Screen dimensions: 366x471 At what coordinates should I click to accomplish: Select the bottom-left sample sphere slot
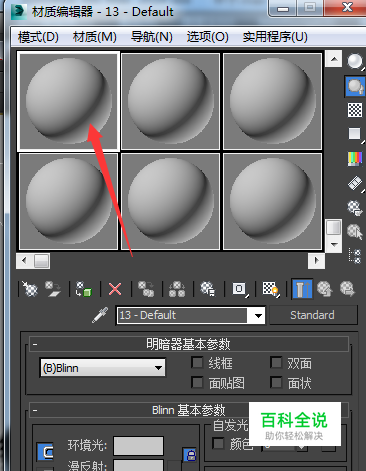[68, 201]
